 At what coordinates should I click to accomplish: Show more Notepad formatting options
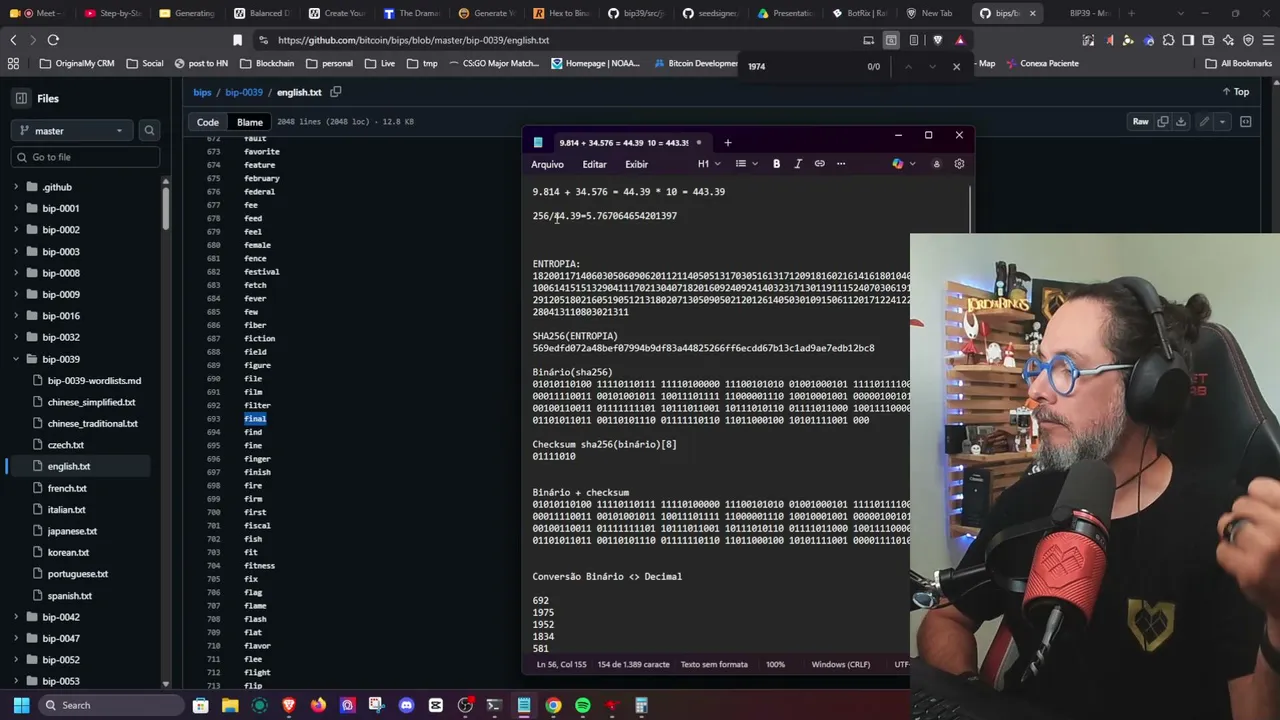(x=841, y=164)
